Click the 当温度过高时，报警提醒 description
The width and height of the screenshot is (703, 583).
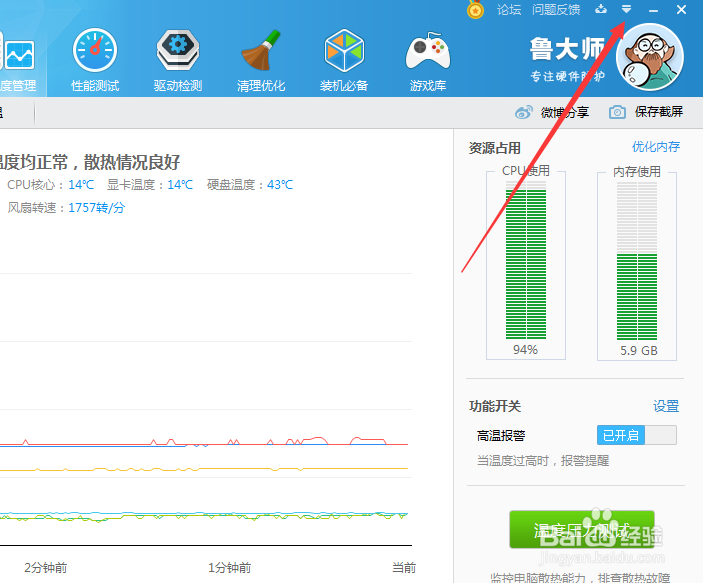tap(543, 461)
